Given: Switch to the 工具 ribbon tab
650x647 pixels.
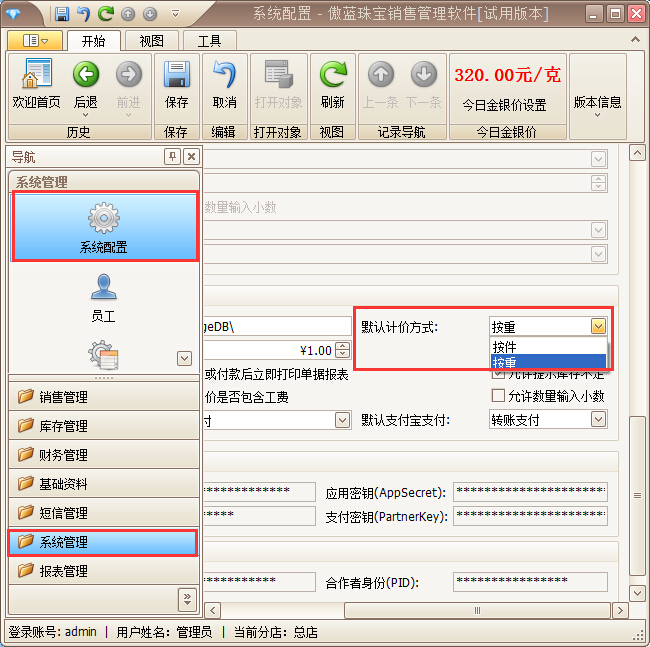Looking at the screenshot, I should click(x=209, y=41).
